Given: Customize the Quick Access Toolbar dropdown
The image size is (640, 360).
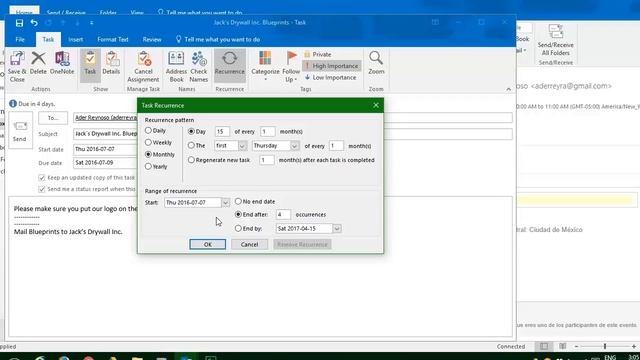Looking at the screenshot, I should [91, 23].
